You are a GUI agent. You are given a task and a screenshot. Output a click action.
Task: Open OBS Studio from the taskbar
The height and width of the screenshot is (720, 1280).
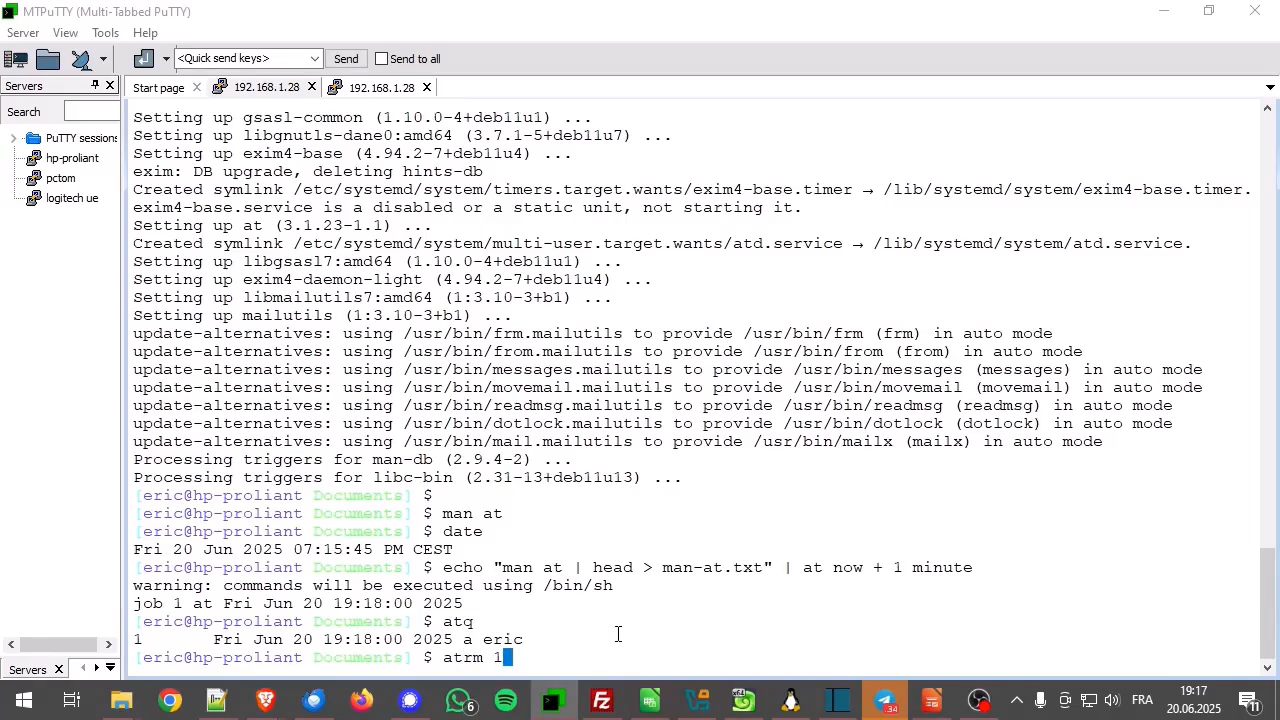[979, 700]
